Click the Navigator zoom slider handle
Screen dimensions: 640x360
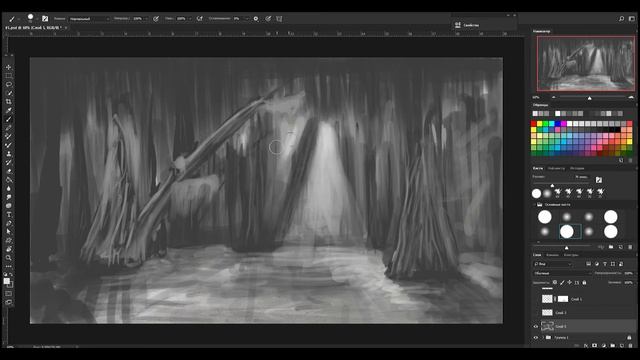(x=589, y=98)
